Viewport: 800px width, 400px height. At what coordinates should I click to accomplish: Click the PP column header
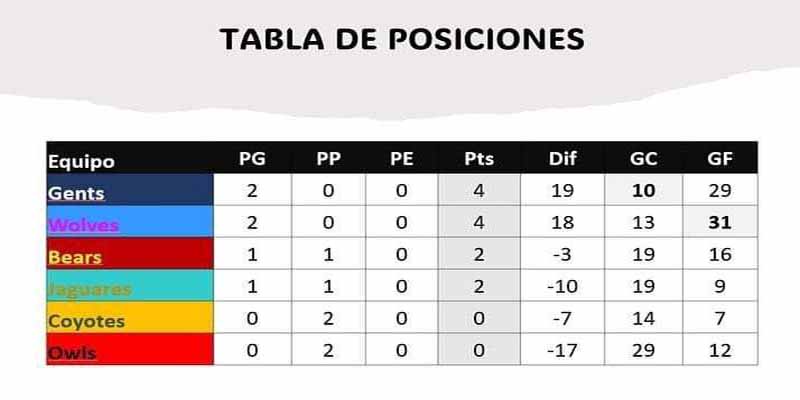coord(328,159)
